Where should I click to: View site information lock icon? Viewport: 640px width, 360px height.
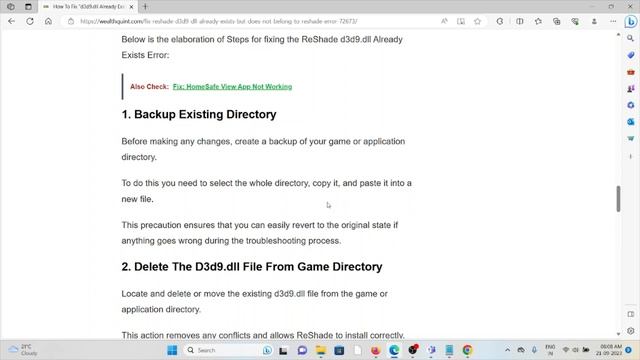coord(71,21)
